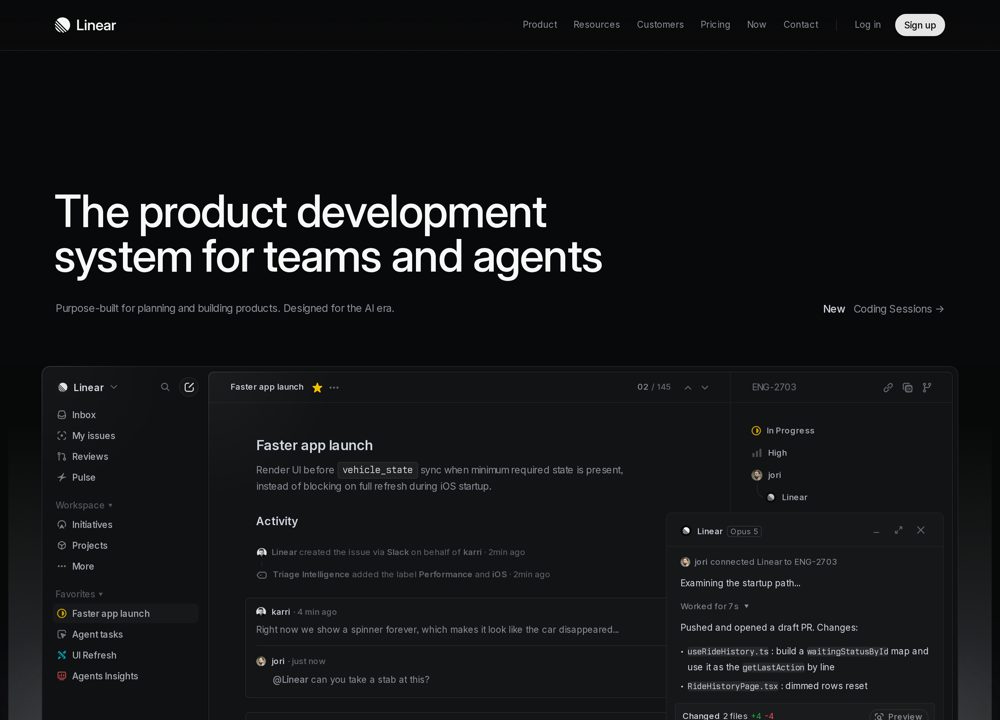1000x720 pixels.
Task: Go to previous issue with up chevron
Action: [688, 388]
